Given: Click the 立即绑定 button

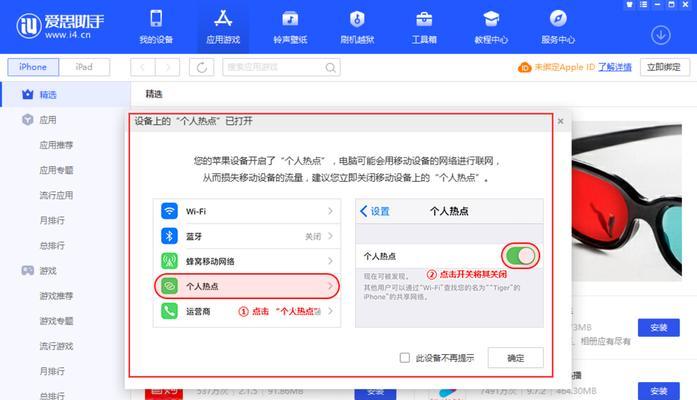Looking at the screenshot, I should coord(664,67).
